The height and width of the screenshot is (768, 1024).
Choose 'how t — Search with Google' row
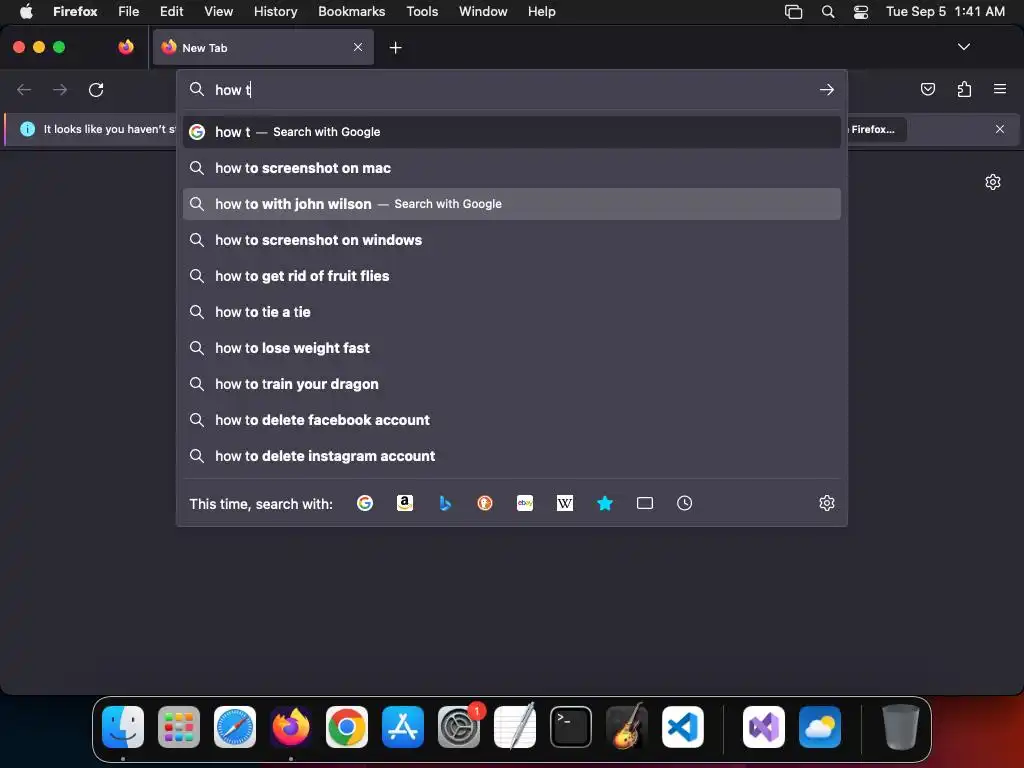point(511,132)
